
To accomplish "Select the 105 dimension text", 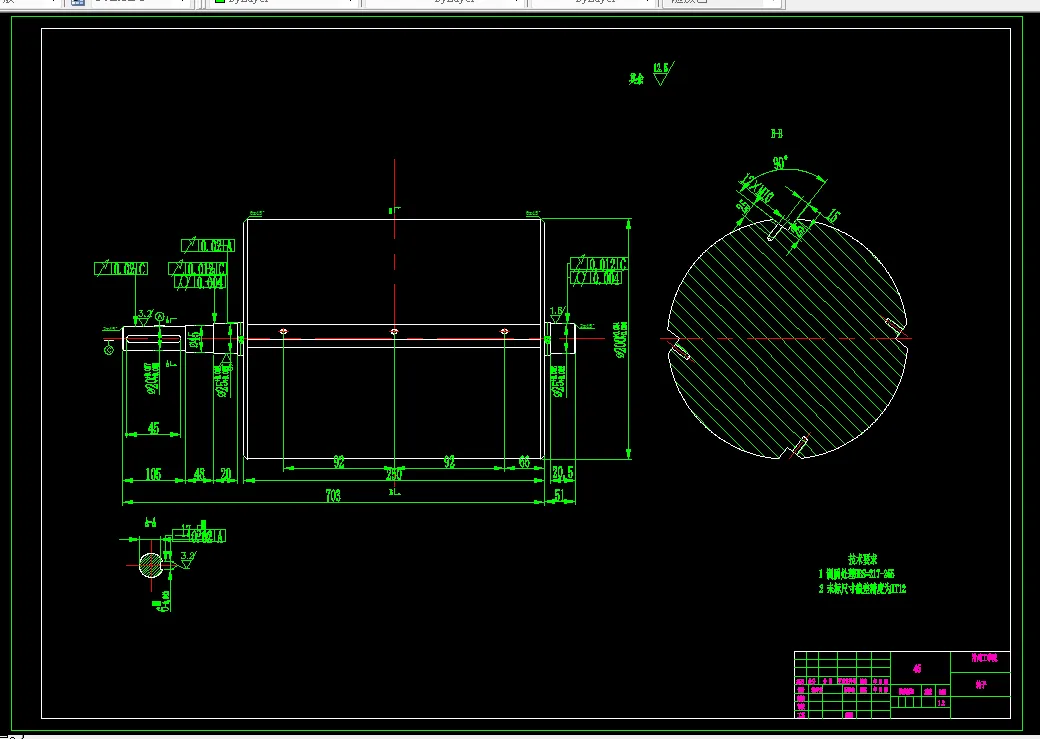I will click(x=153, y=474).
